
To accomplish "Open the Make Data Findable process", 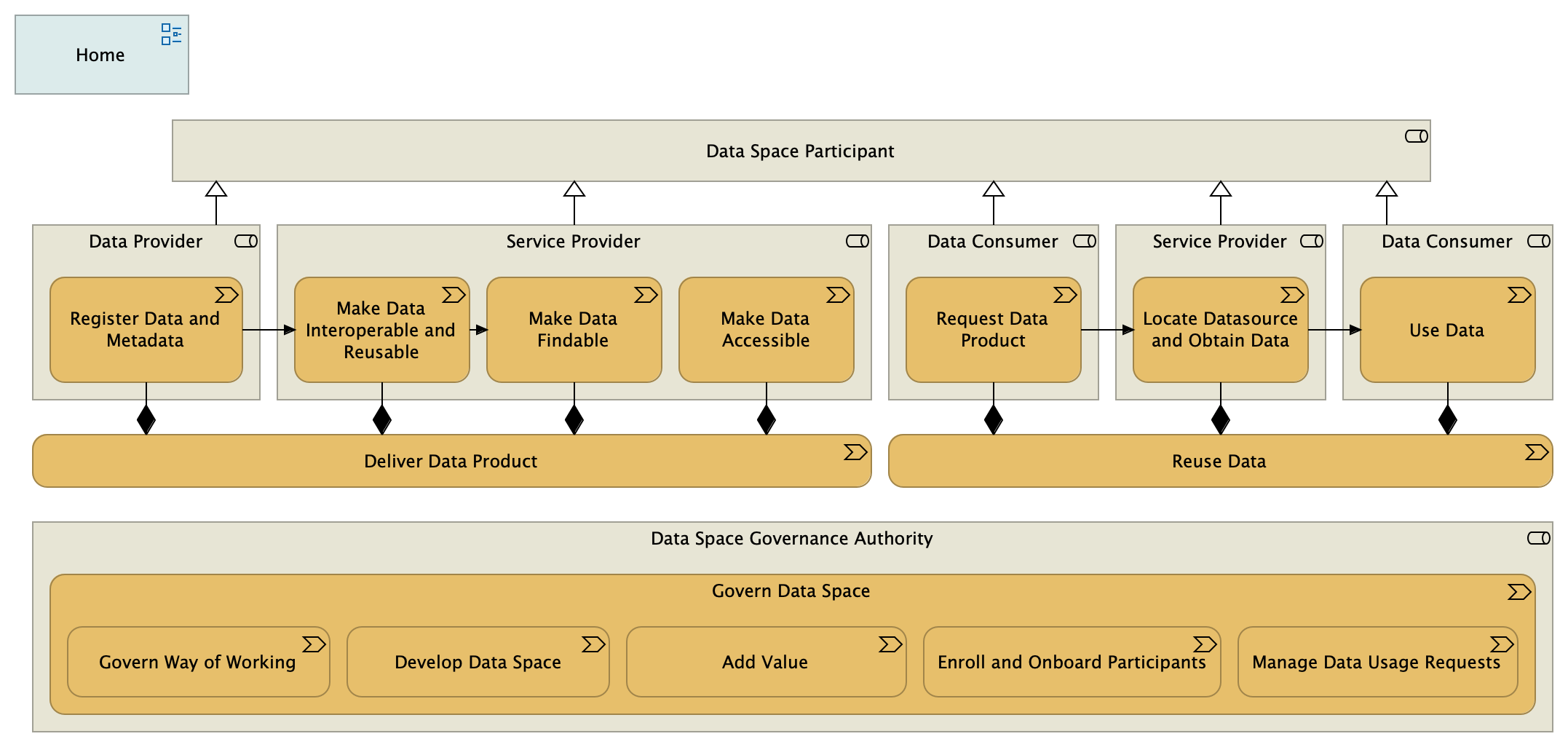I will [573, 330].
